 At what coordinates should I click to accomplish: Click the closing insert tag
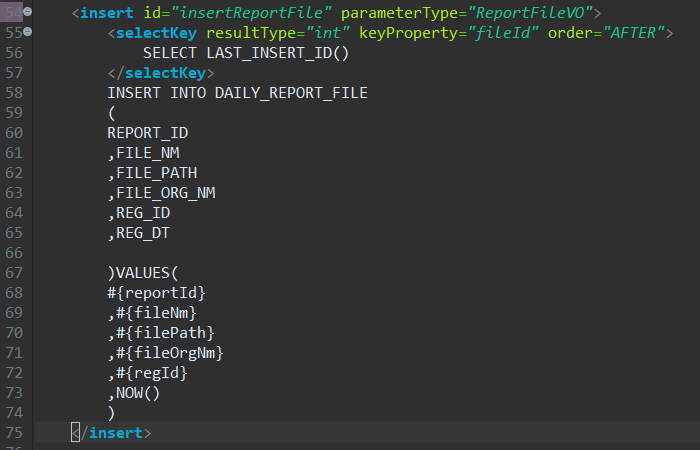click(111, 433)
